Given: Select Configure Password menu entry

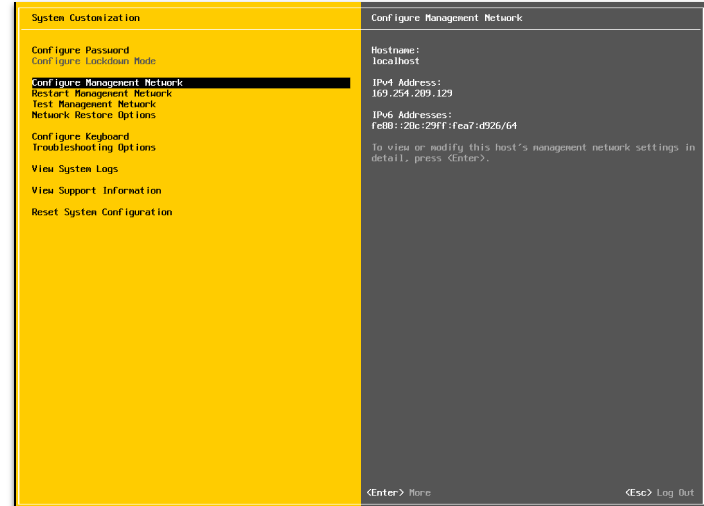Looking at the screenshot, I should pos(80,50).
